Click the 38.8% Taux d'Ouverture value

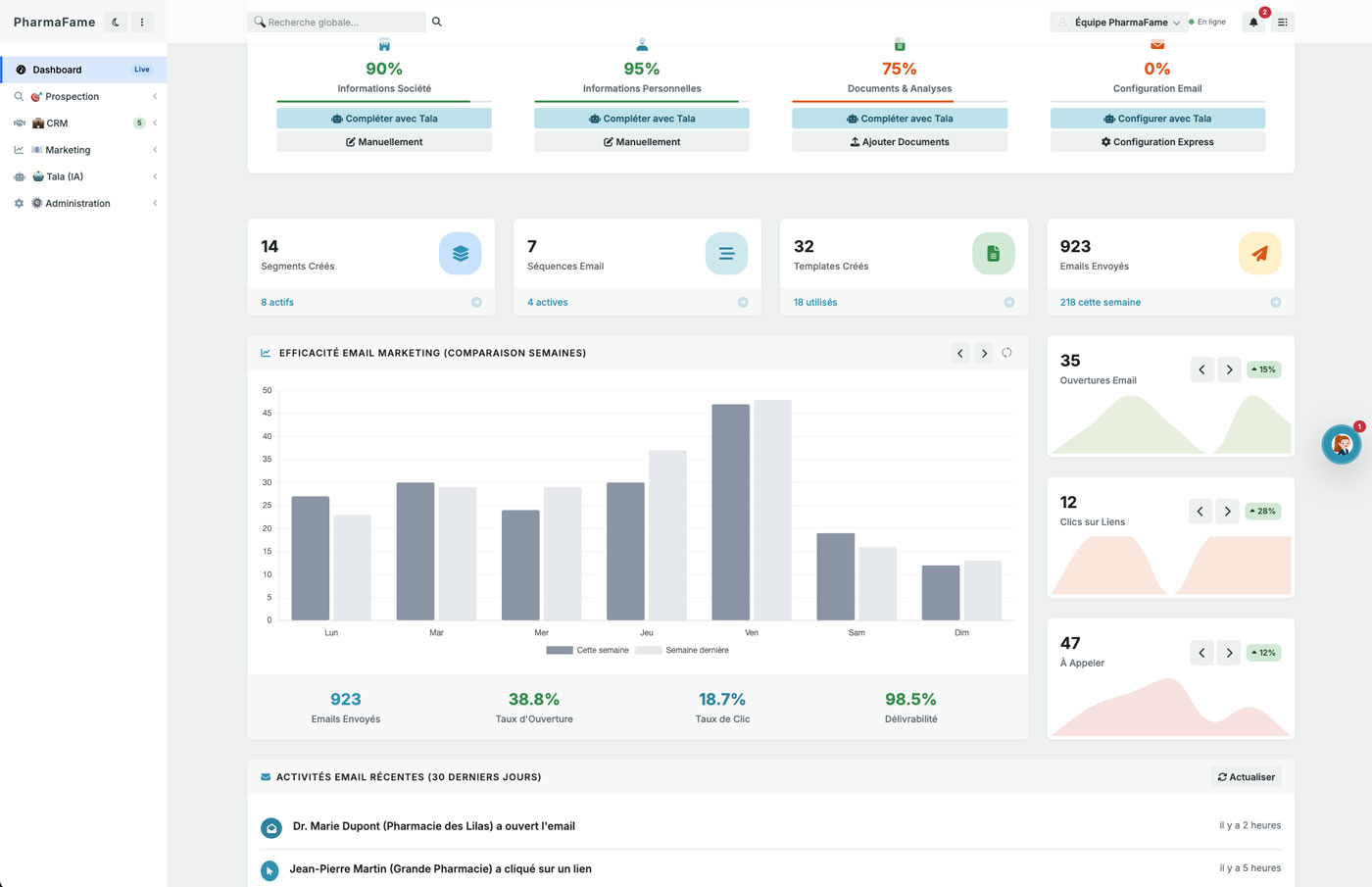[x=534, y=699]
